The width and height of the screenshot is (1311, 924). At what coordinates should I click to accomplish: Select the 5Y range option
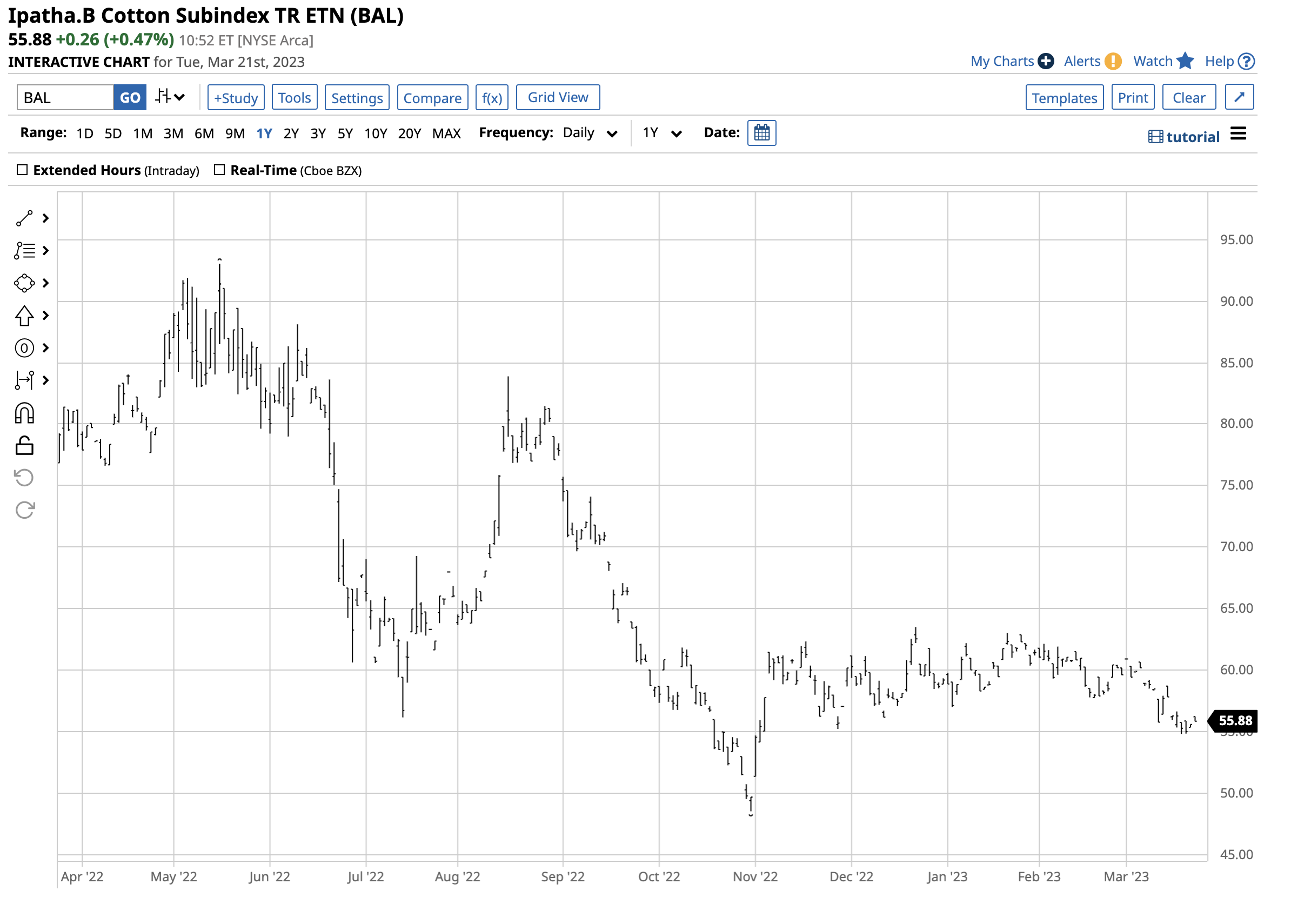click(x=345, y=133)
